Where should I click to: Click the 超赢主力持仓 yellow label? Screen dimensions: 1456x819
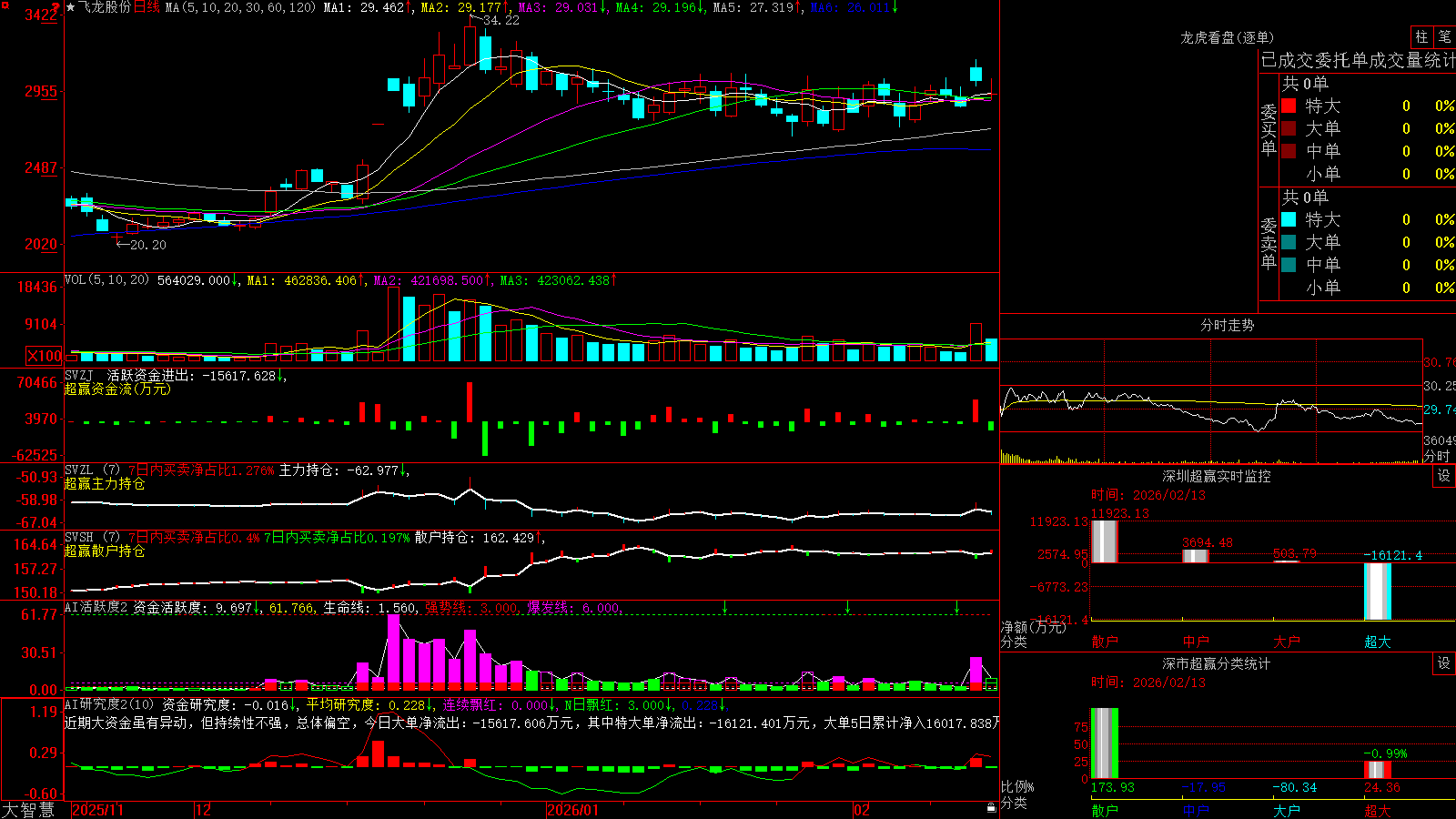(105, 483)
